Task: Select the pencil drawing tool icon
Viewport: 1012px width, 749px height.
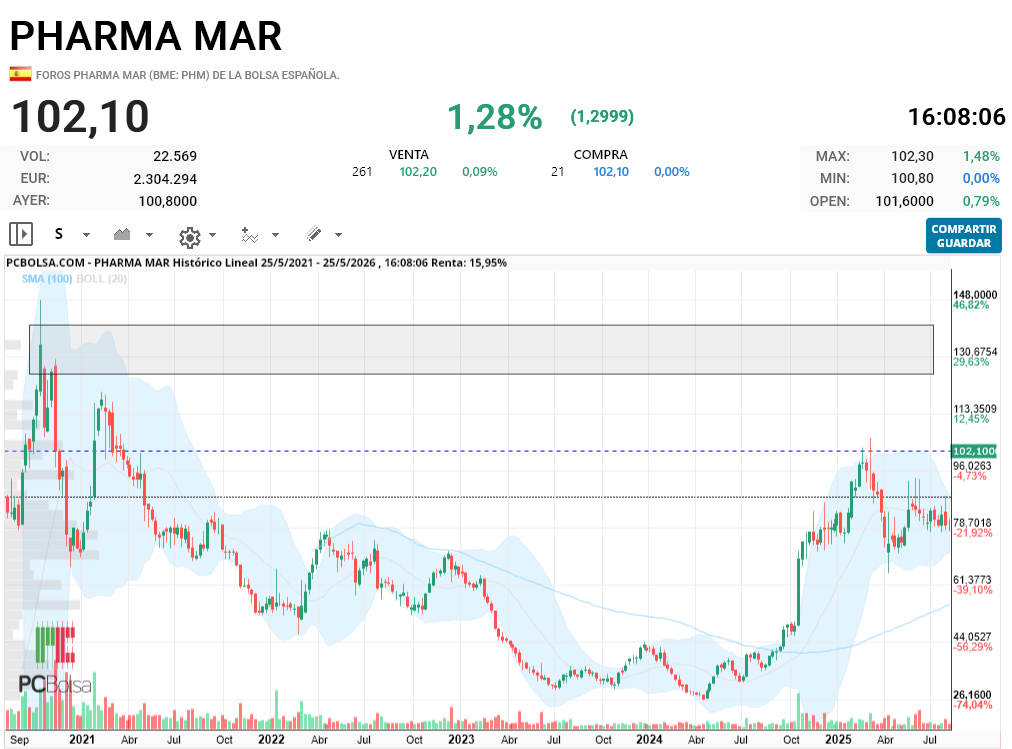Action: pyautogui.click(x=313, y=234)
